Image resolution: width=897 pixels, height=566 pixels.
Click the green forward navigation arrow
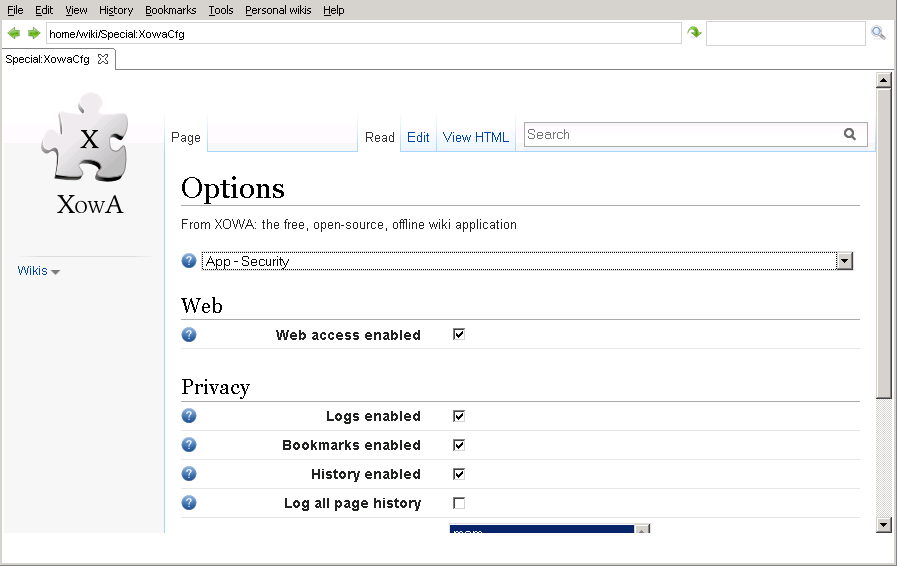[34, 33]
